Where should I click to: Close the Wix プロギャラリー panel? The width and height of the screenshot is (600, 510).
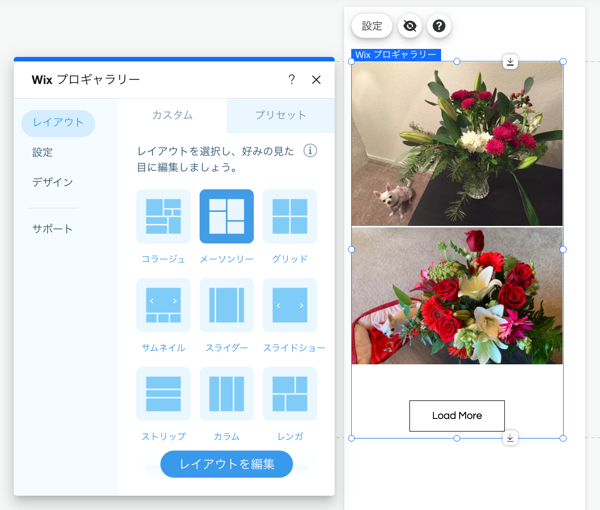pyautogui.click(x=316, y=80)
